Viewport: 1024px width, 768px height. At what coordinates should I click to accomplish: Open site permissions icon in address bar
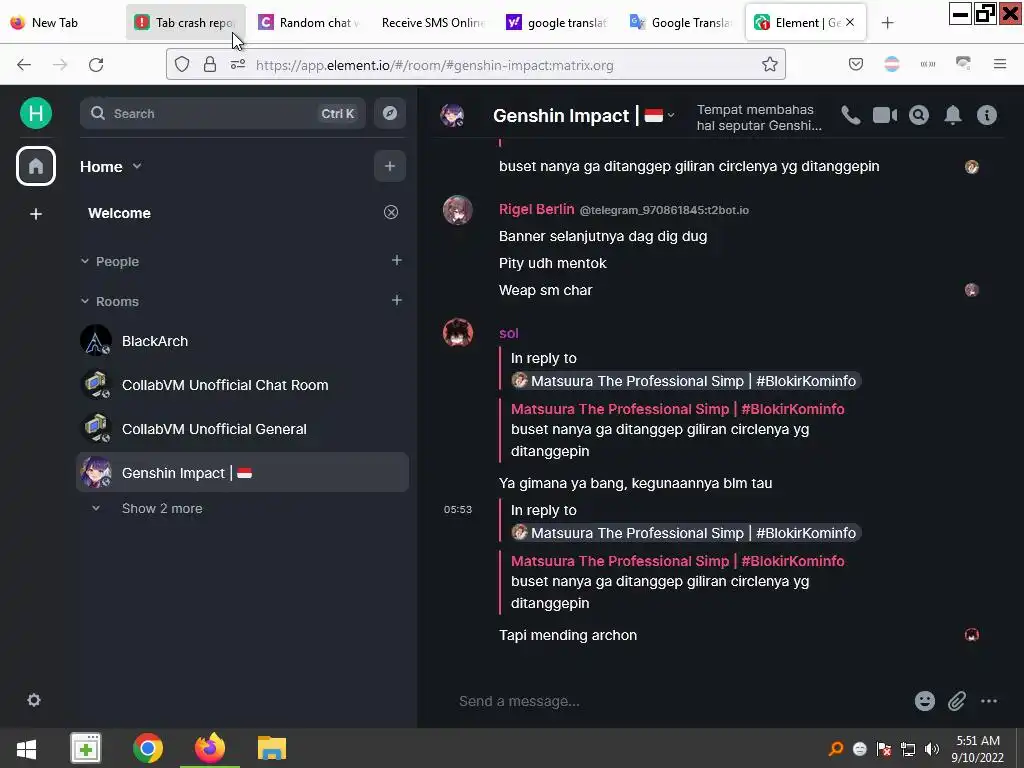point(238,64)
